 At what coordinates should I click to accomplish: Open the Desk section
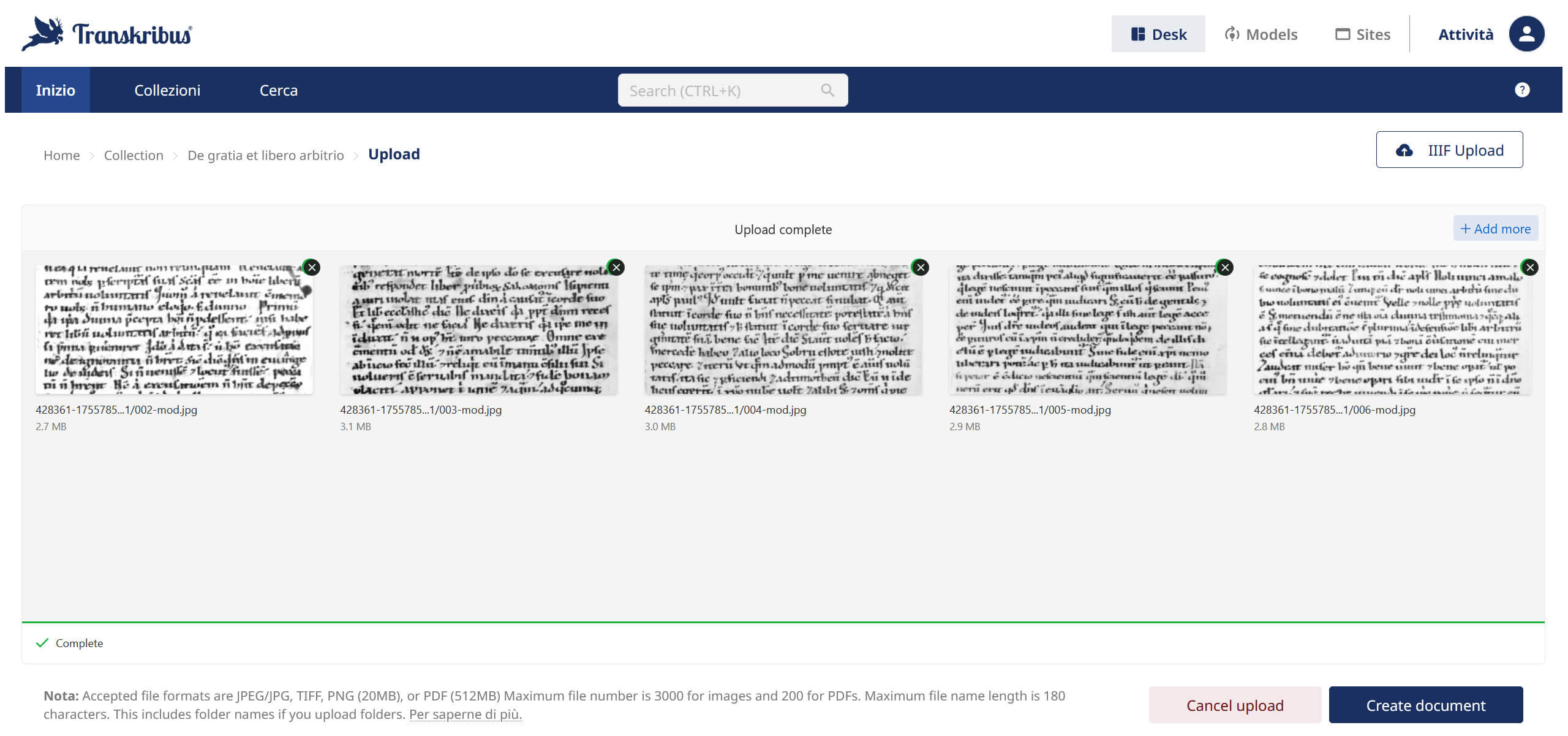[1158, 34]
